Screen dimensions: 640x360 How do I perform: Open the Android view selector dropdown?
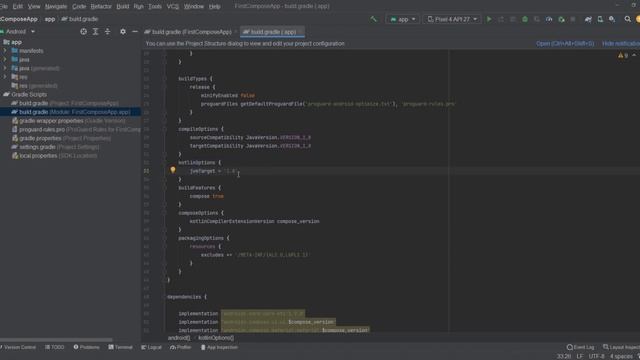coord(18,31)
